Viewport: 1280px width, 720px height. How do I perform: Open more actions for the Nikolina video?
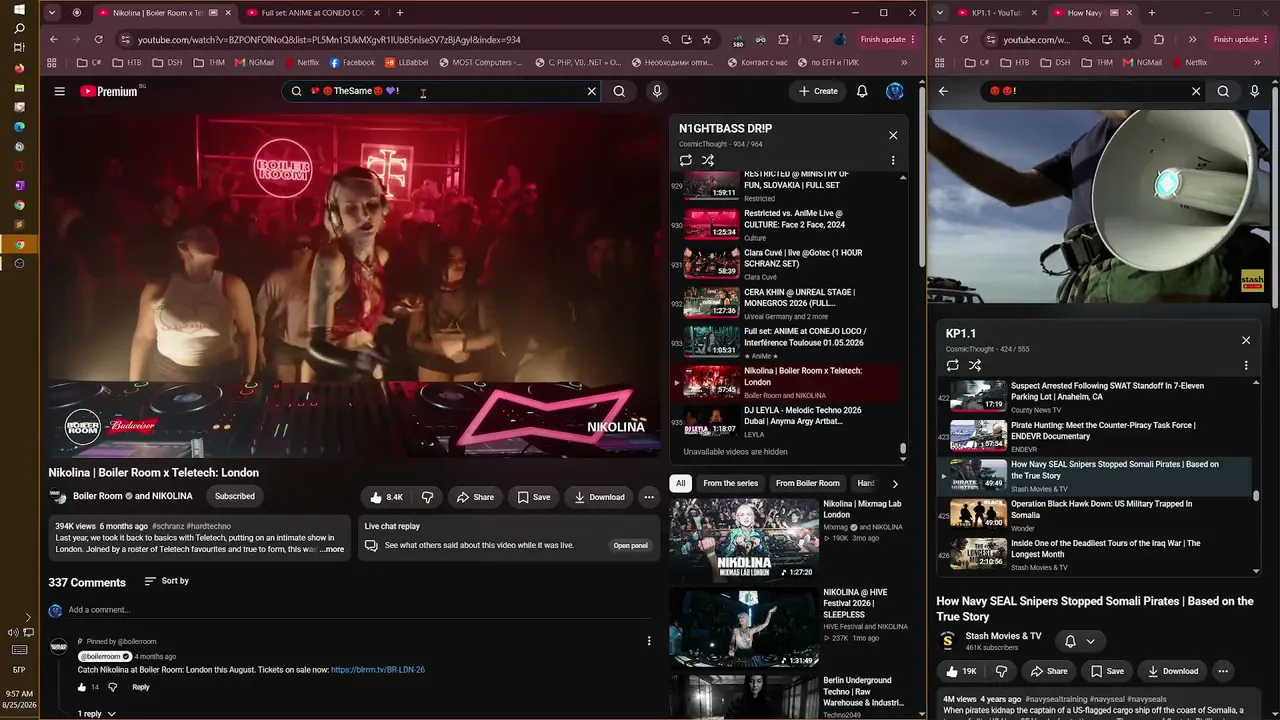click(x=649, y=497)
